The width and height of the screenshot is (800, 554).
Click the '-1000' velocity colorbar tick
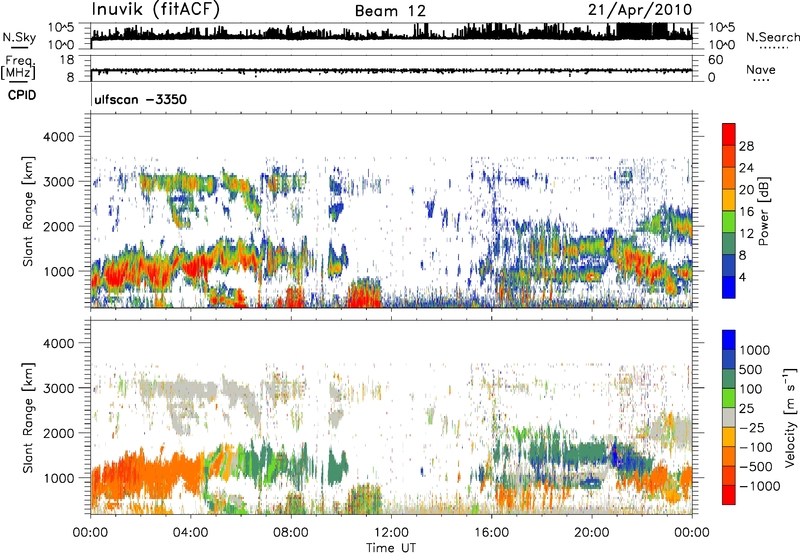click(x=760, y=486)
